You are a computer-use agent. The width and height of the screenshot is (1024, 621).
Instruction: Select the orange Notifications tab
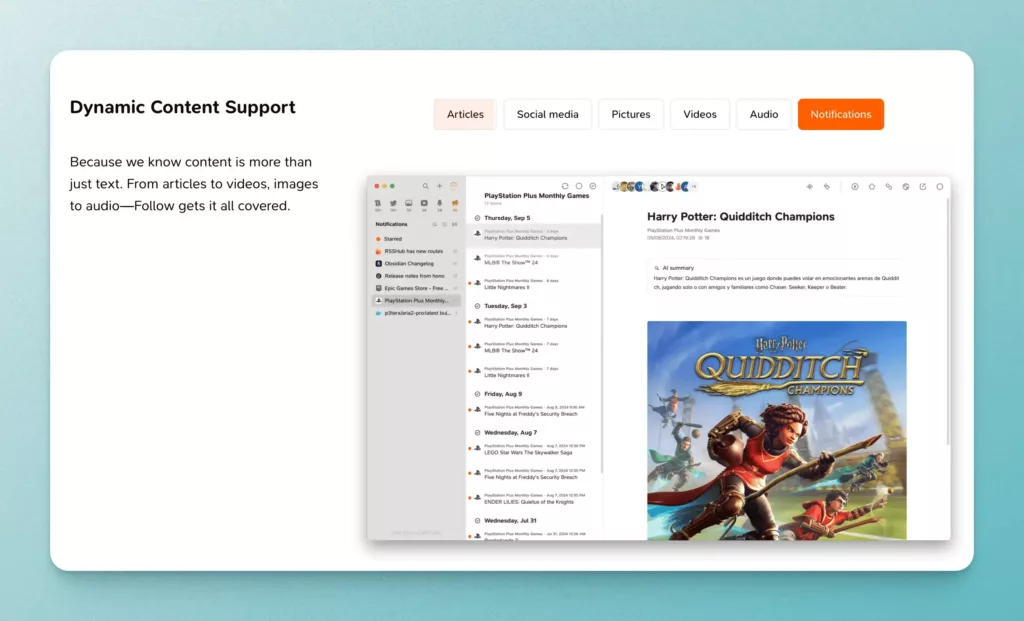(840, 114)
